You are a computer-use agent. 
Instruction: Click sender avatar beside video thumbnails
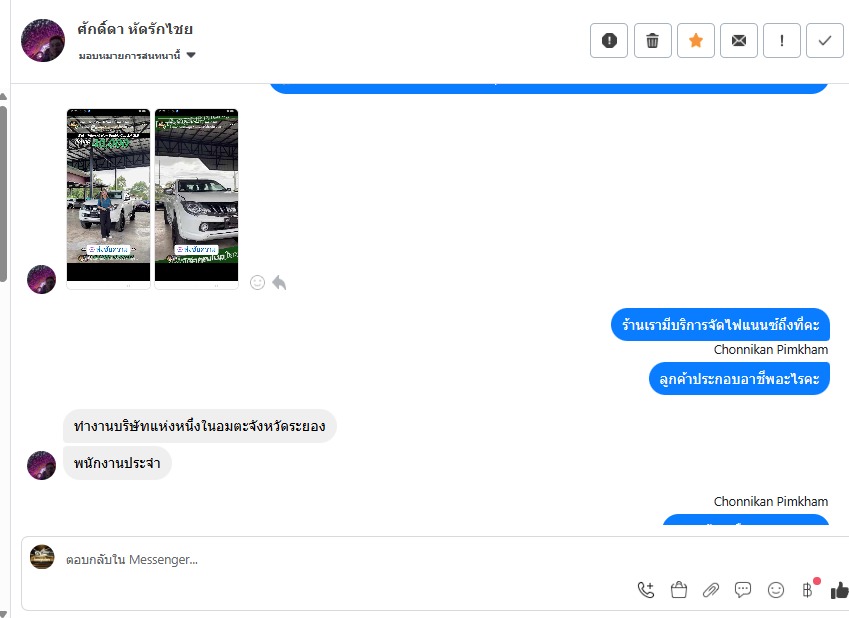[42, 279]
